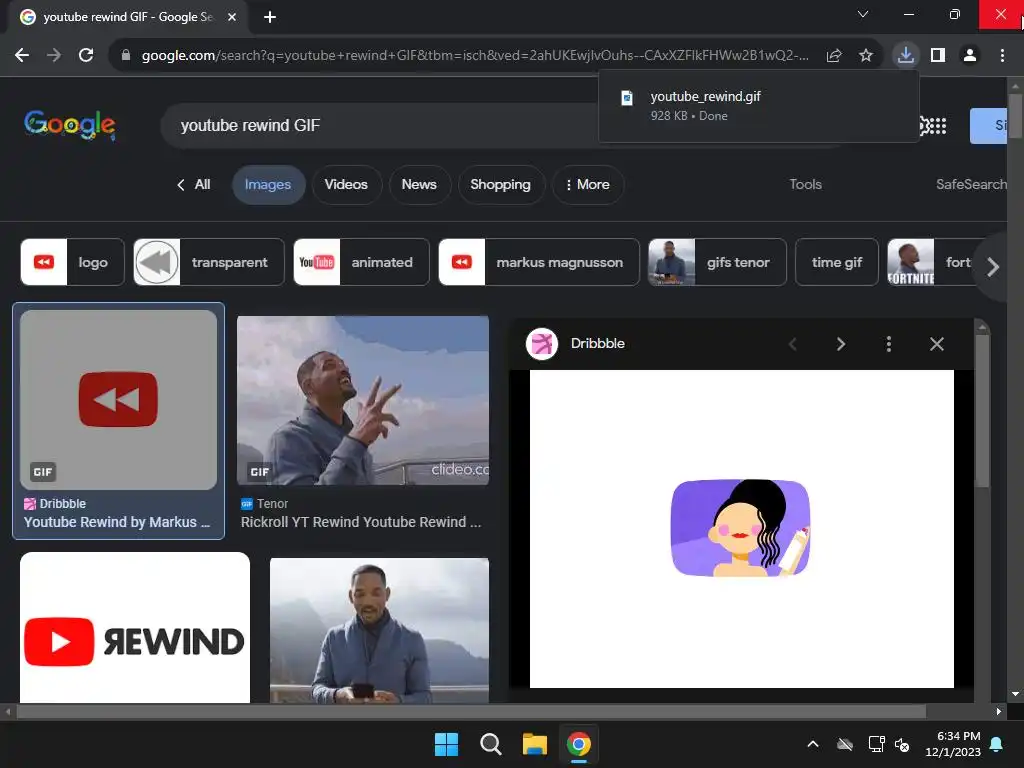Click the large preview GIF image

741,529
